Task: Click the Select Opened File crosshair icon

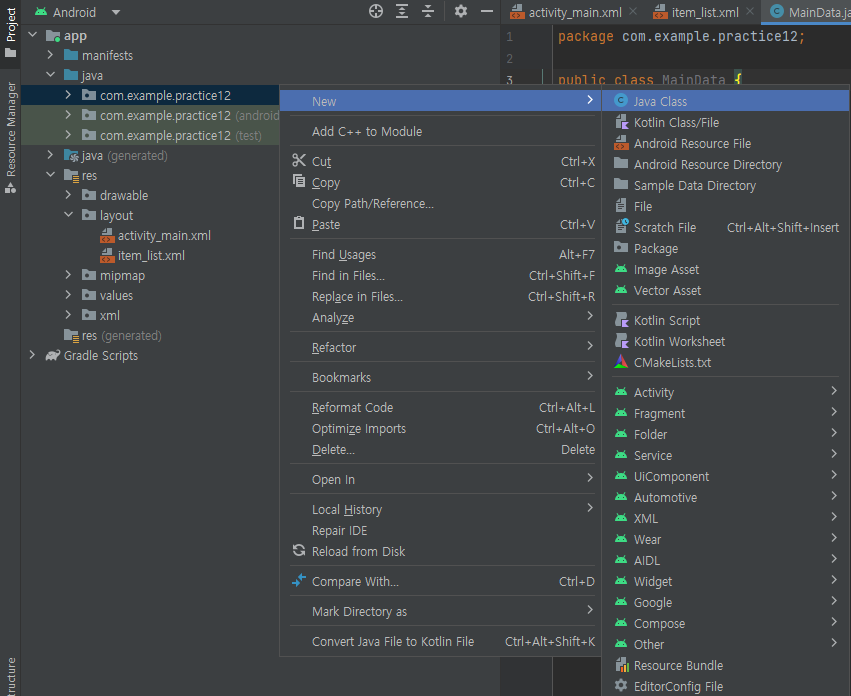Action: click(376, 11)
